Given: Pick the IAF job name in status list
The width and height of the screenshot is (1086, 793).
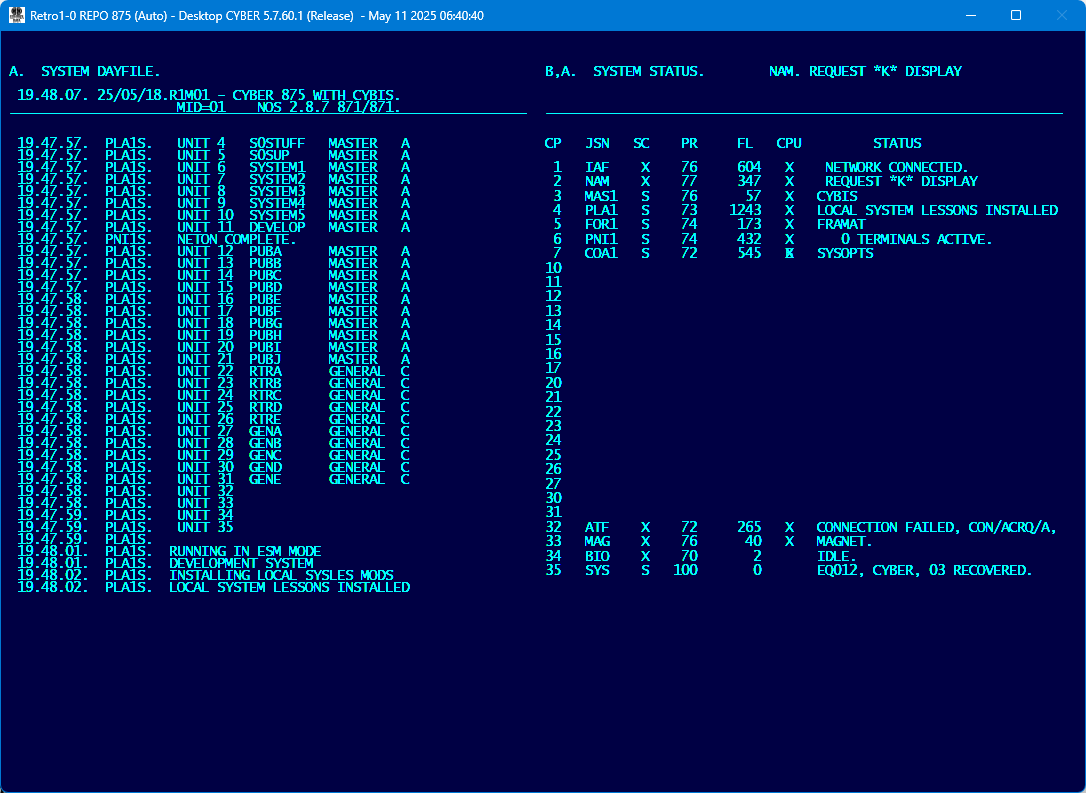Looking at the screenshot, I should tap(597, 167).
